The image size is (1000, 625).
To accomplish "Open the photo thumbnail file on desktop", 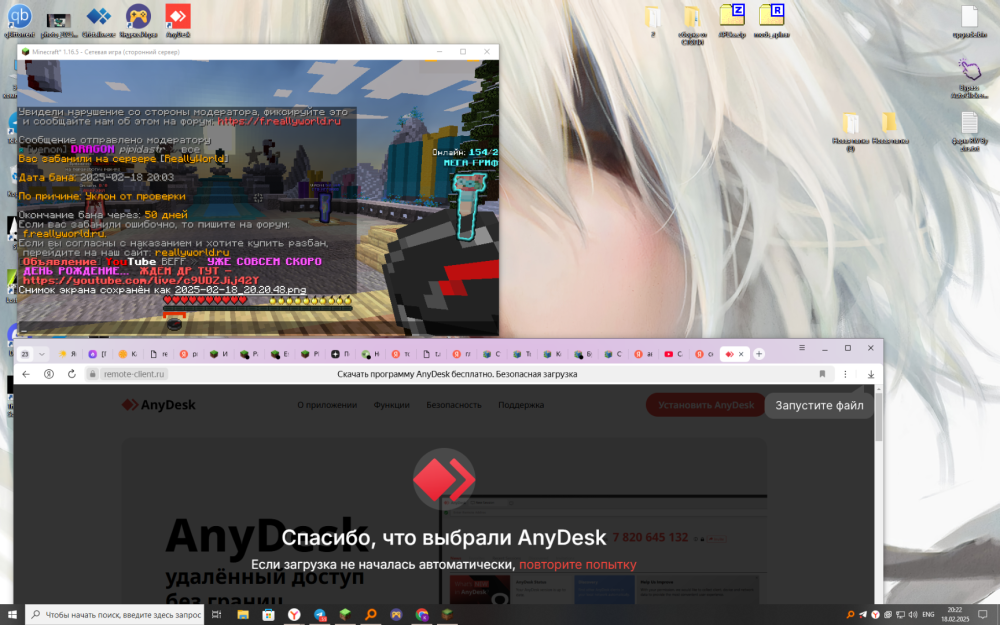I will coord(59,23).
